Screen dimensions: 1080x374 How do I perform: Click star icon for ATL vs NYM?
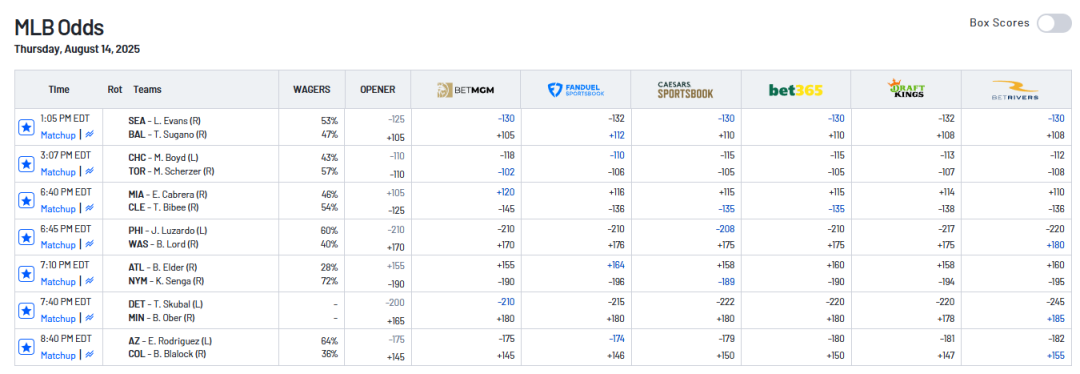[x=25, y=273]
